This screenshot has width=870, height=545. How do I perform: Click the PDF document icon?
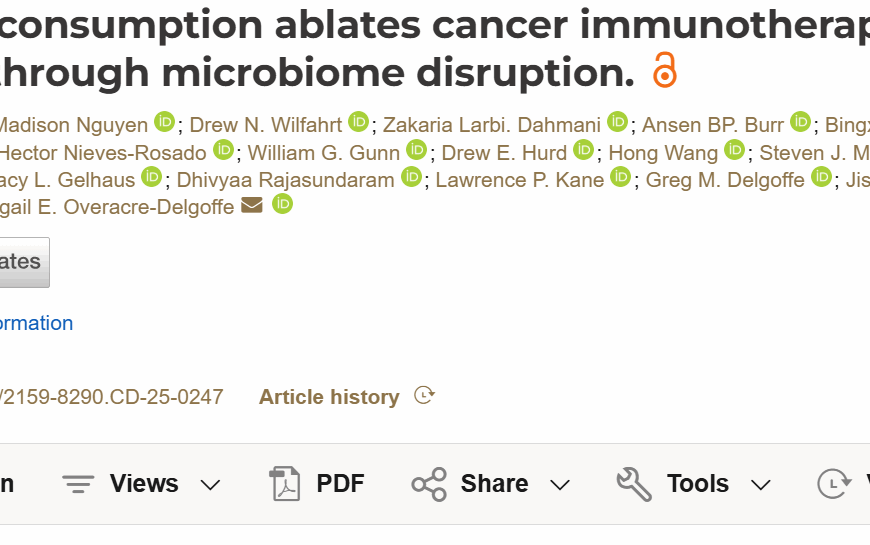(285, 484)
